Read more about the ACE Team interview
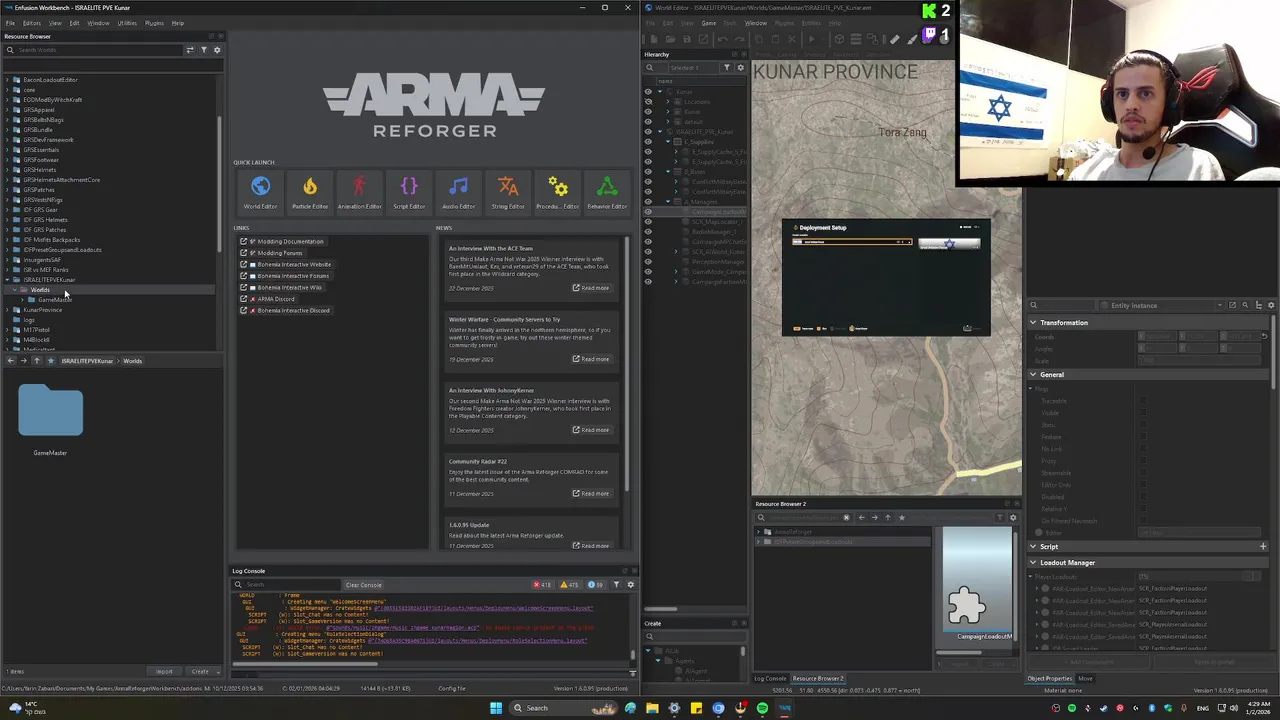Image resolution: width=1280 pixels, height=720 pixels. click(x=591, y=288)
